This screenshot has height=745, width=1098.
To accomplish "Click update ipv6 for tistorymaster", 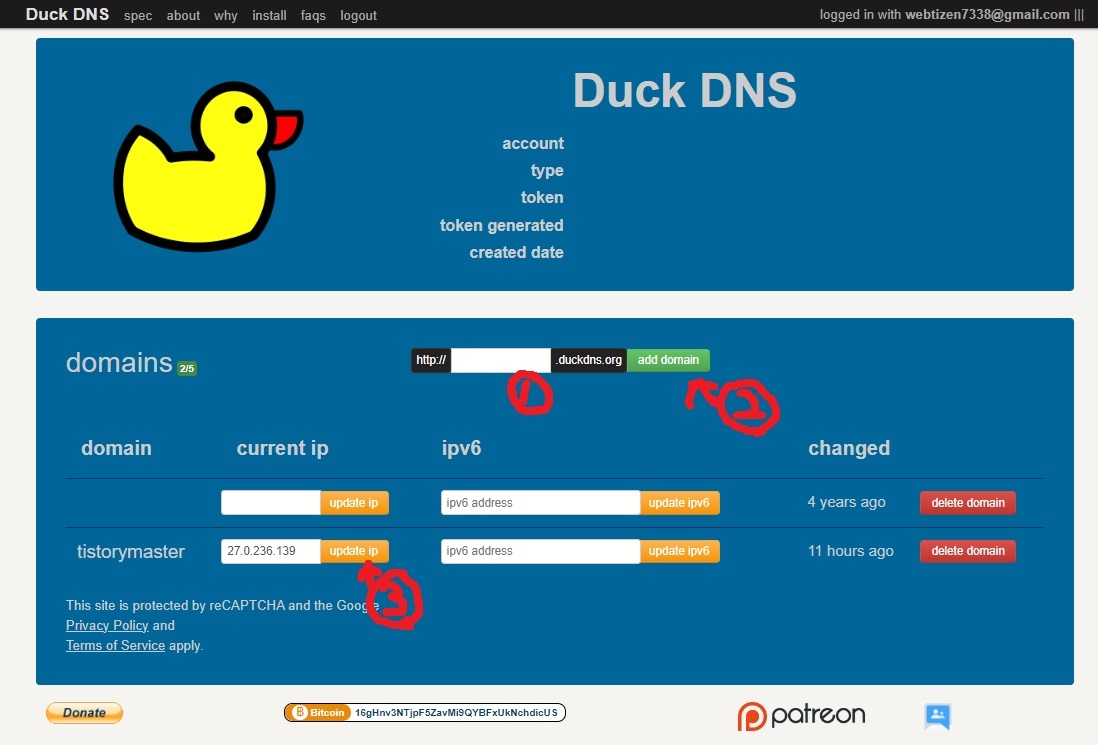I will point(679,551).
